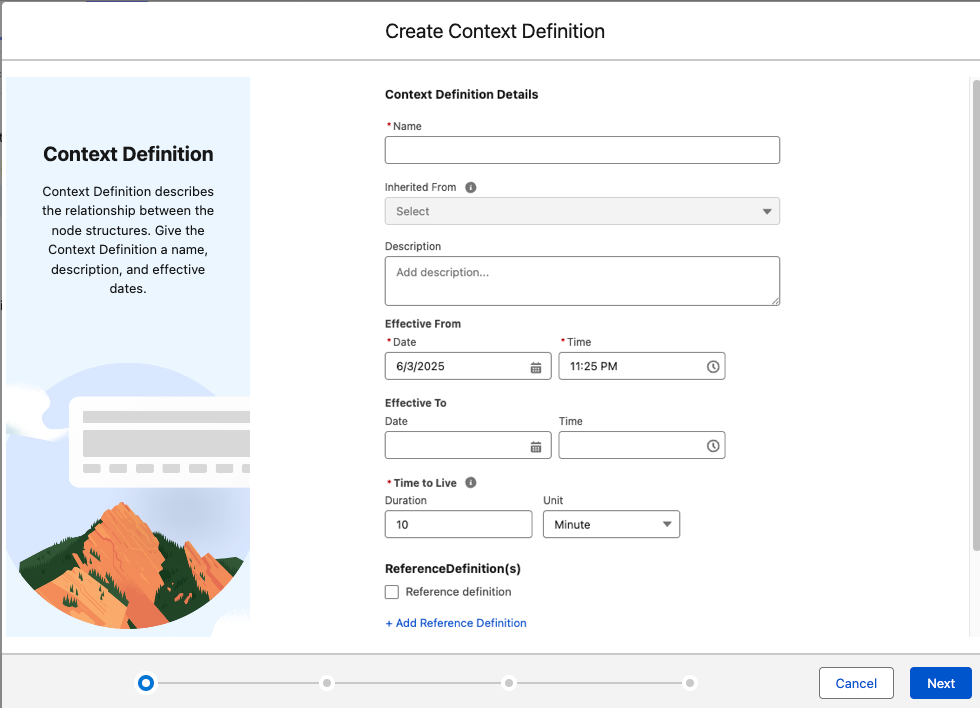Edit the Duration value of 10
The image size is (980, 708).
(x=458, y=524)
